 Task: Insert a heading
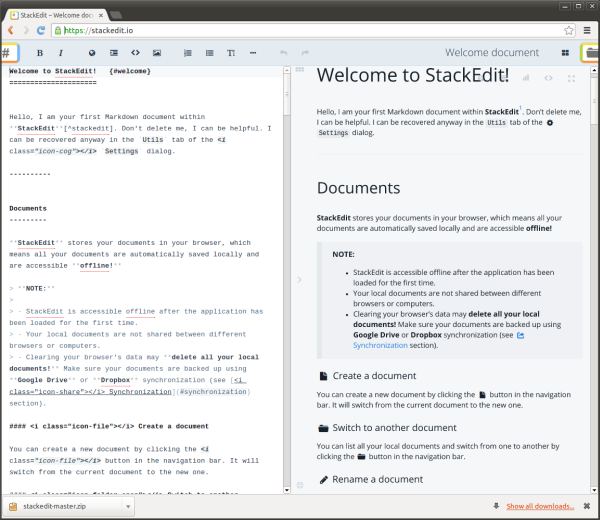coord(231,53)
